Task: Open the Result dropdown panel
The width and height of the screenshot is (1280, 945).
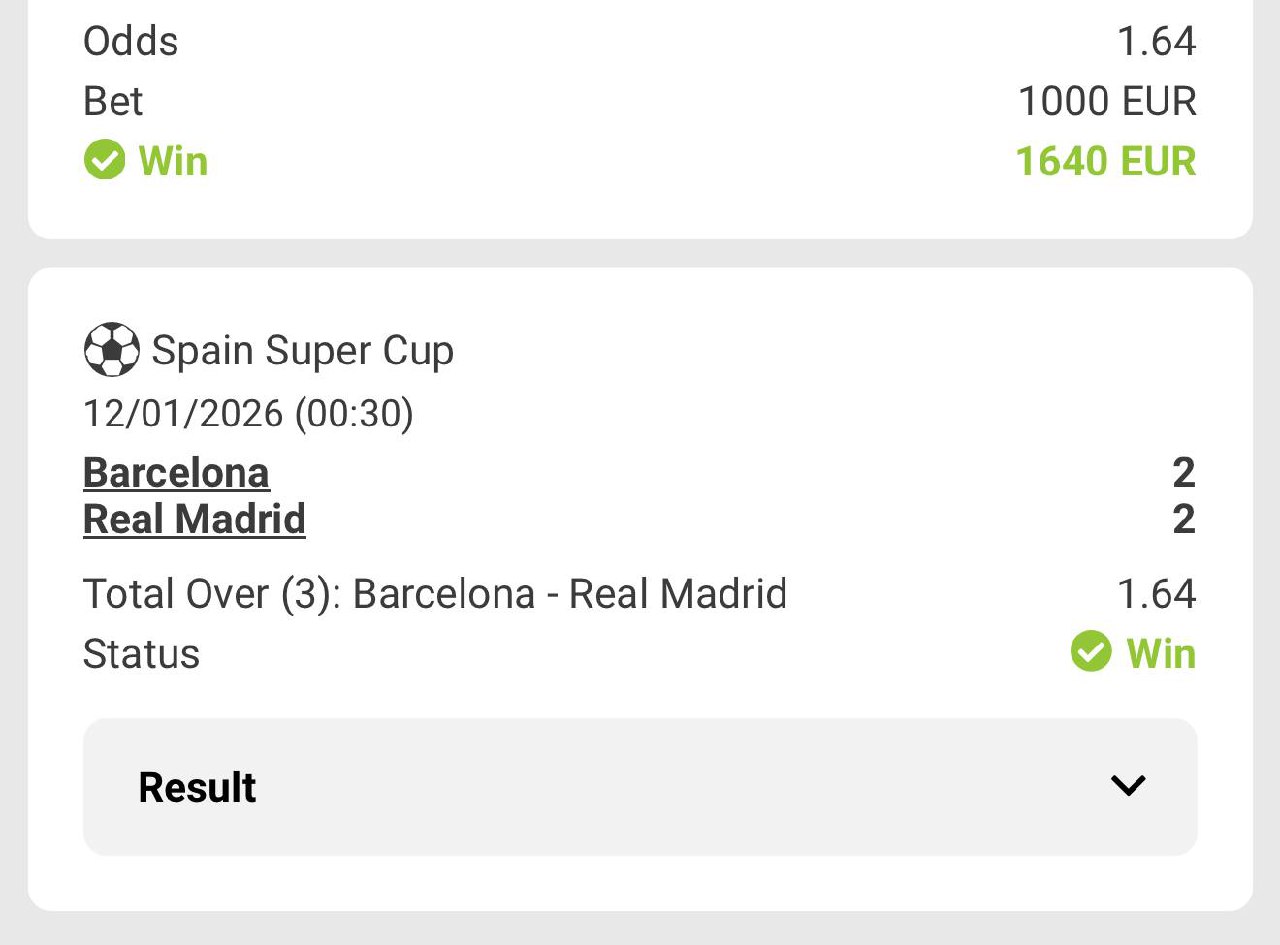Action: 640,786
